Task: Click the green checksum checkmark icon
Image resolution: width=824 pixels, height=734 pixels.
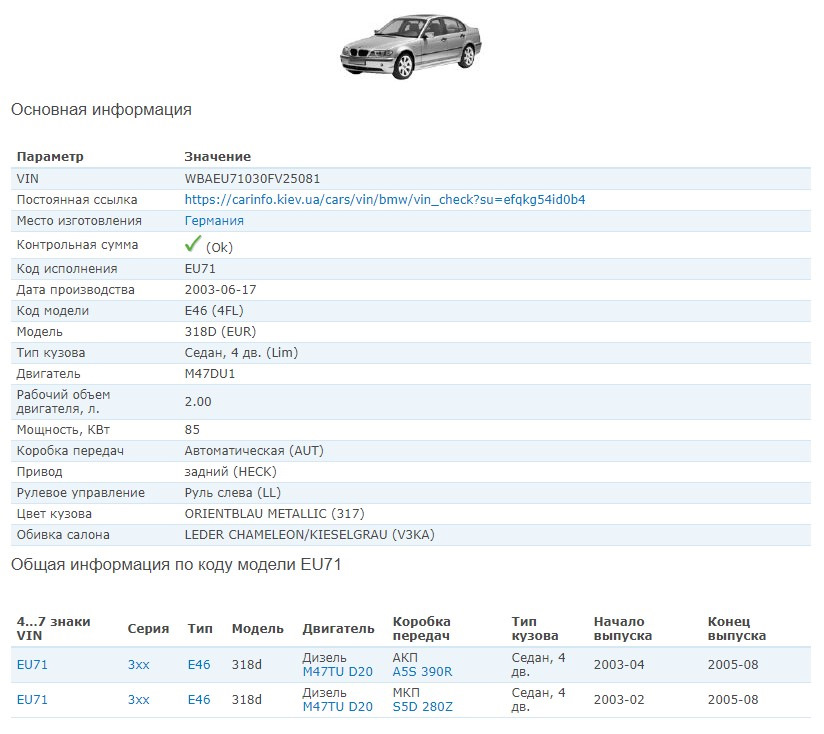Action: 193,244
